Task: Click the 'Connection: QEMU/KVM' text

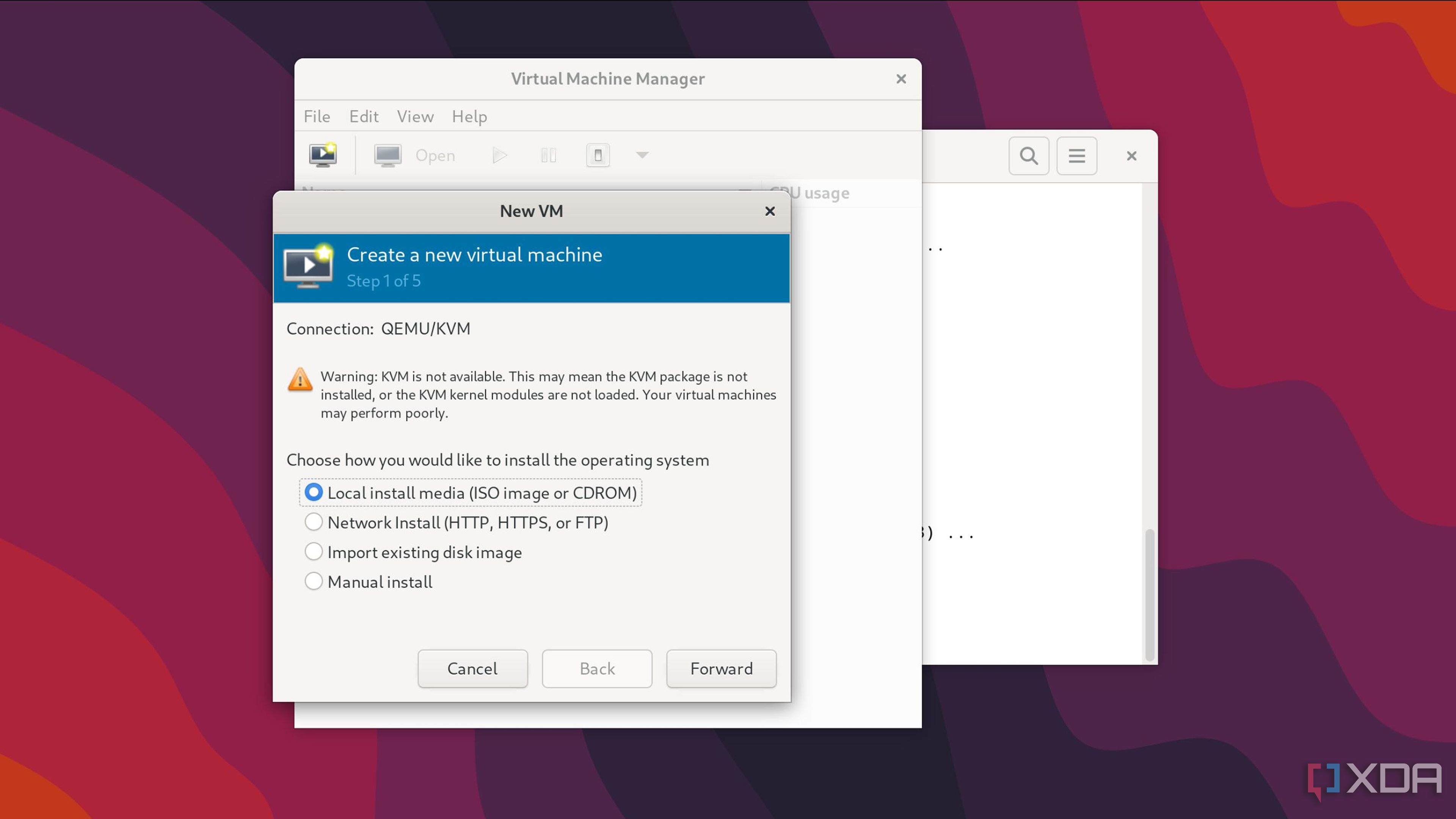Action: click(x=378, y=328)
